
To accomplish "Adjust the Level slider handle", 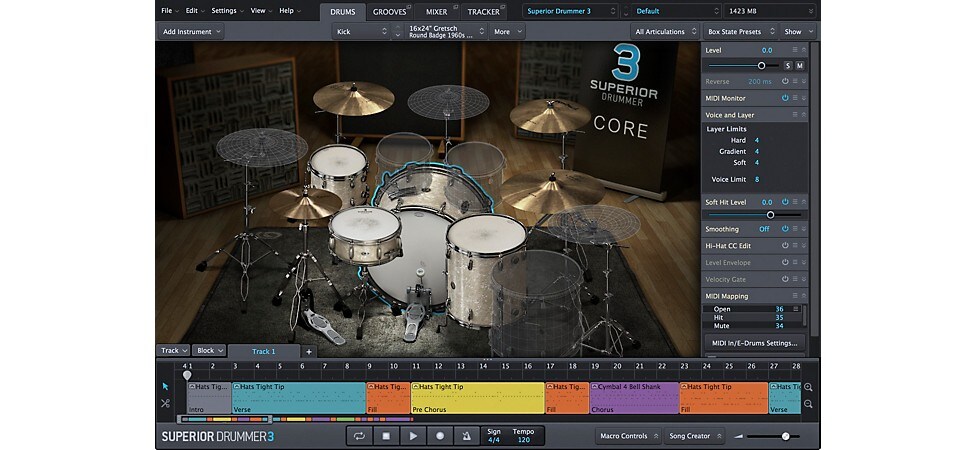I will (x=761, y=65).
